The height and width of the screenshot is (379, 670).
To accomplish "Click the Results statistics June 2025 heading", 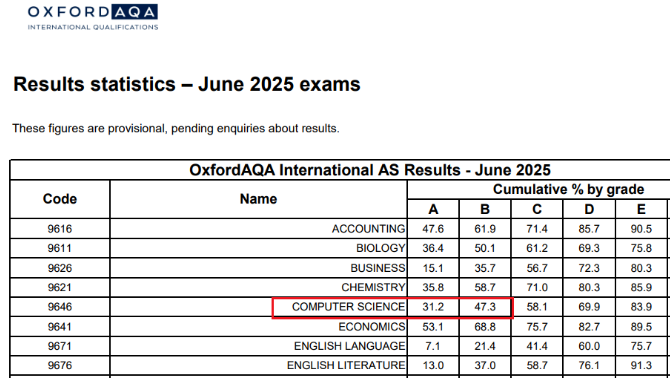I will [x=187, y=84].
